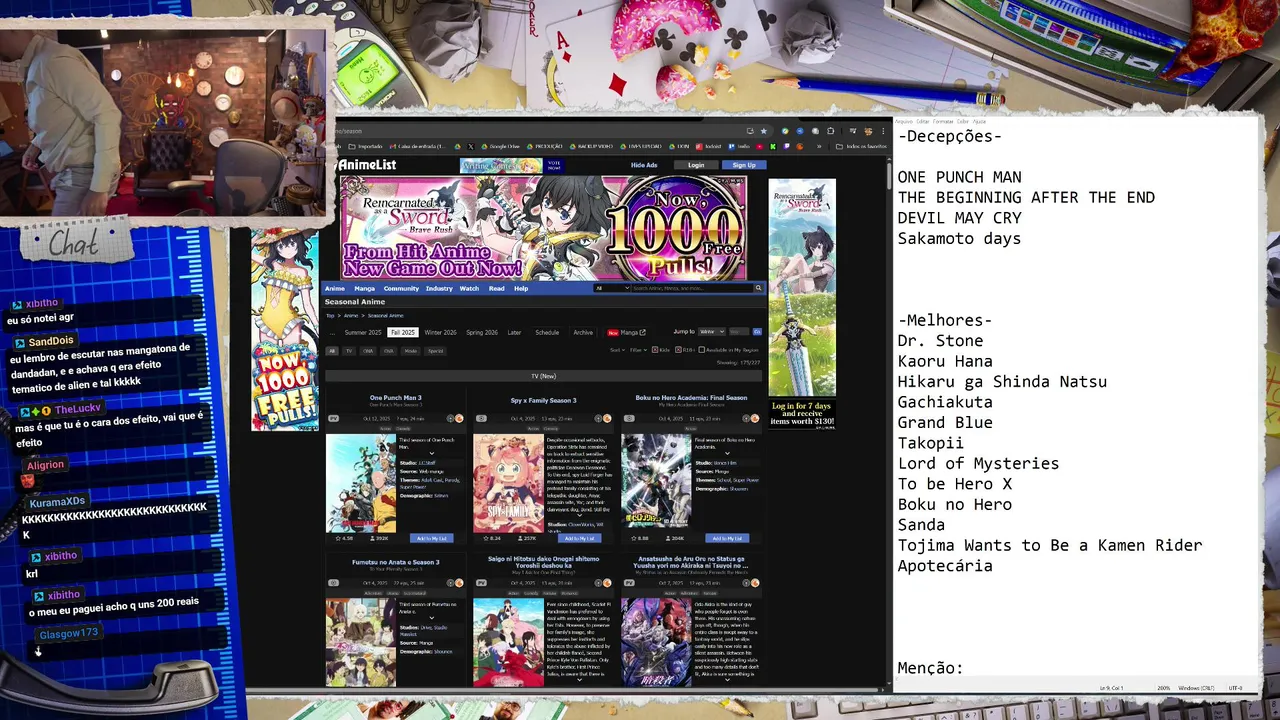Switch to the Winter 2026 season tab

tap(440, 333)
